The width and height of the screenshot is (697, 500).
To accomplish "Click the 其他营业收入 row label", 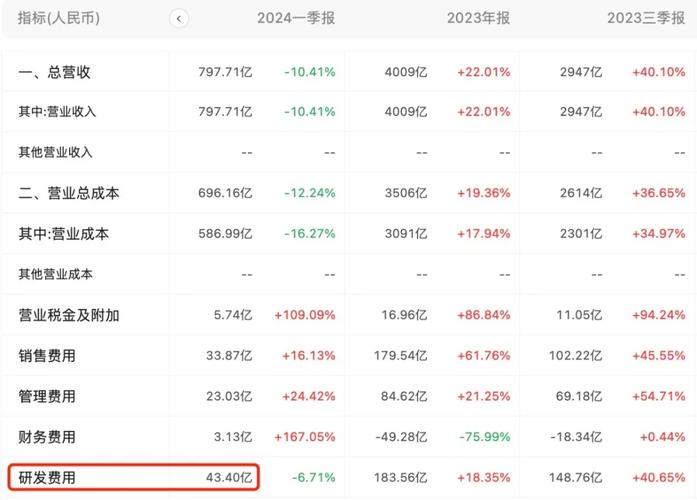I will click(56, 152).
